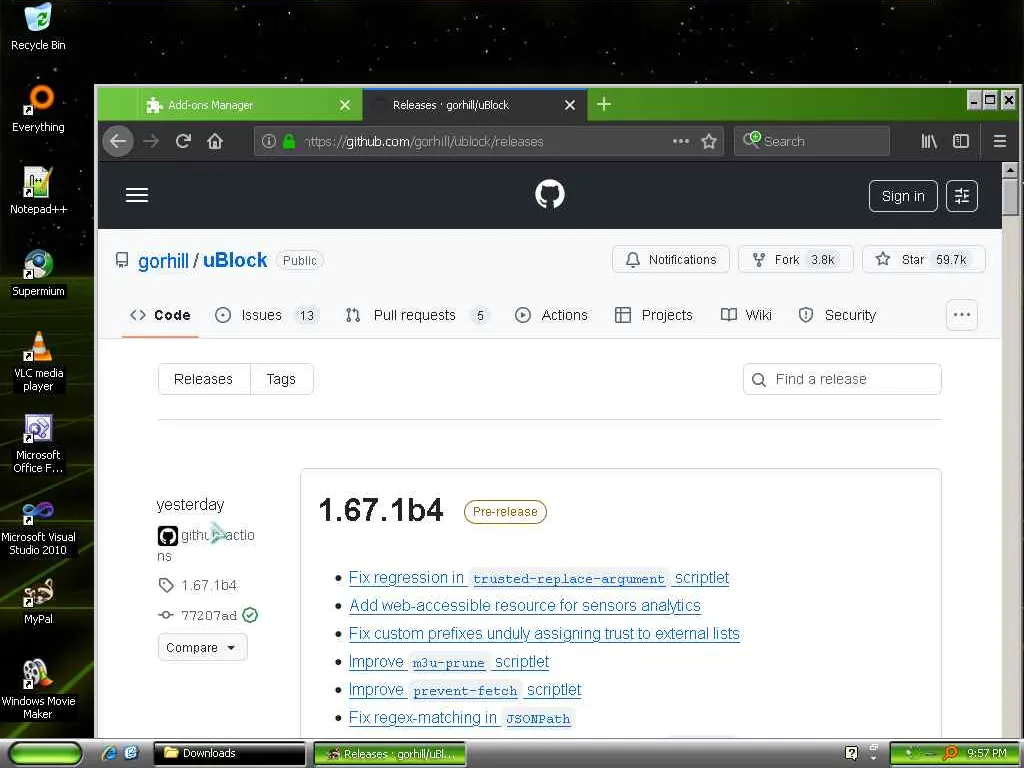Screen dimensions: 1024x768
Task: Toggle the browser sidebar view
Action: [961, 141]
